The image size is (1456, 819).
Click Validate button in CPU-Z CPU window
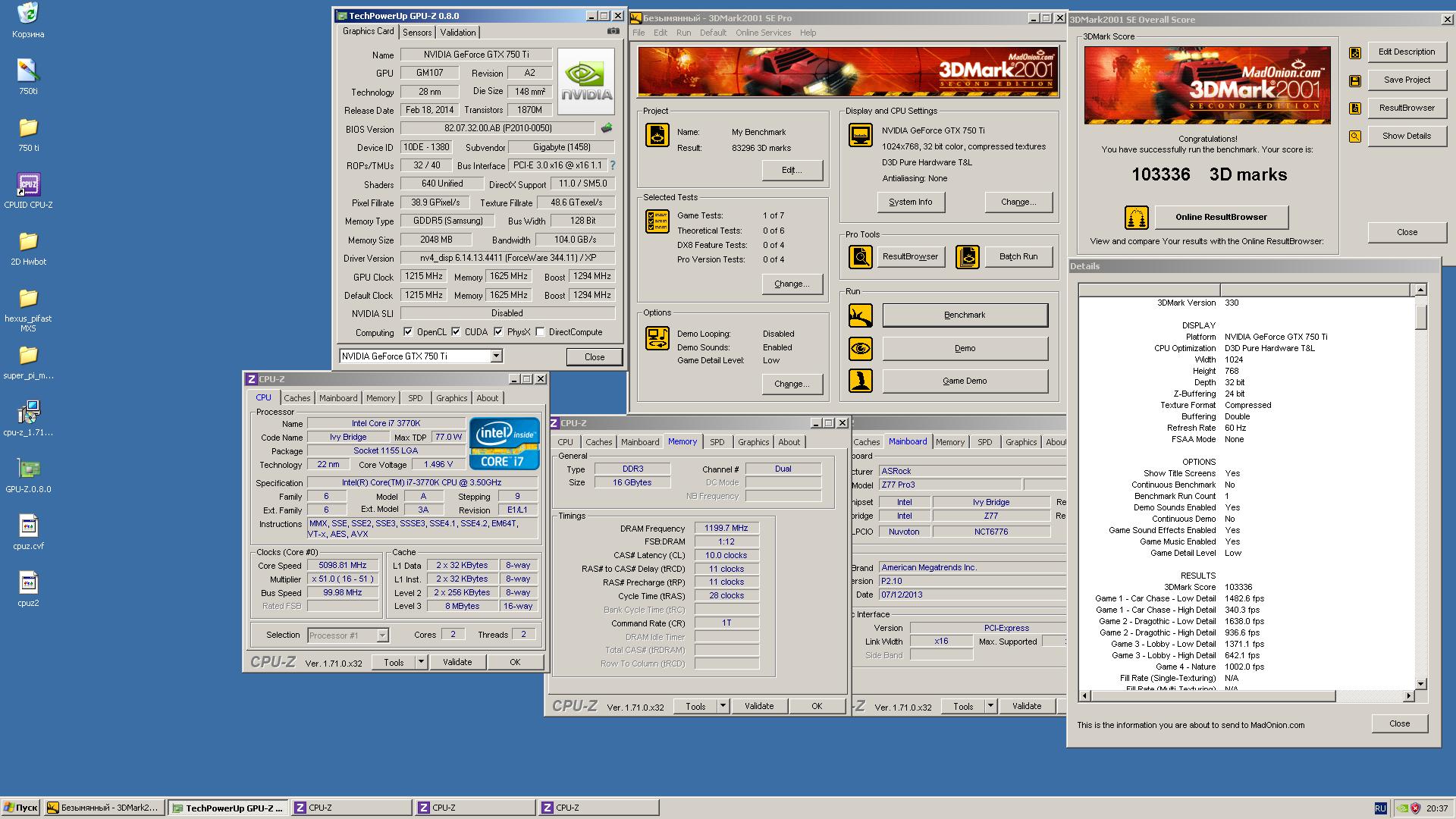click(x=457, y=662)
